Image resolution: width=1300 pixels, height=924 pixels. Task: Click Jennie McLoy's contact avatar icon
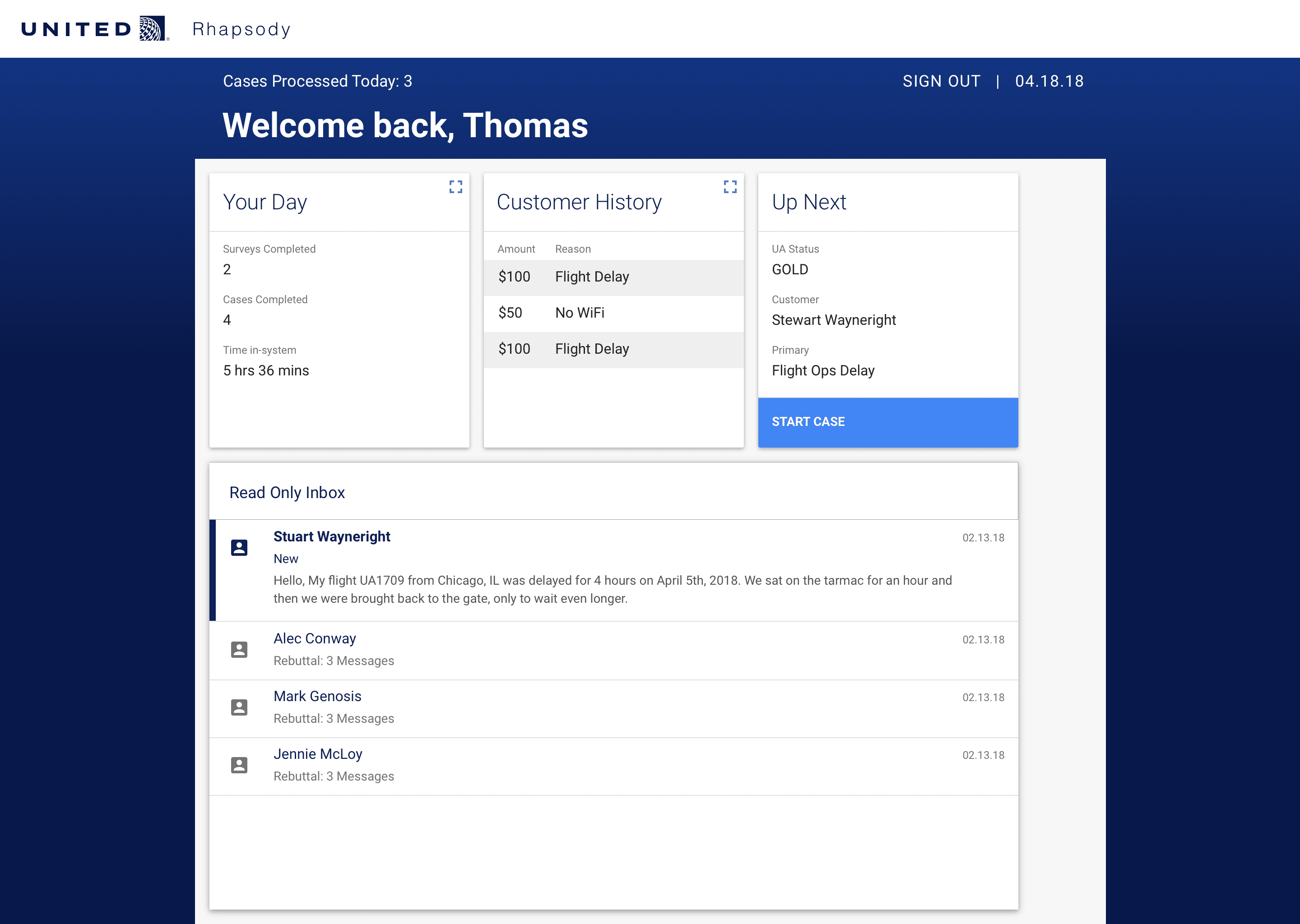click(239, 765)
